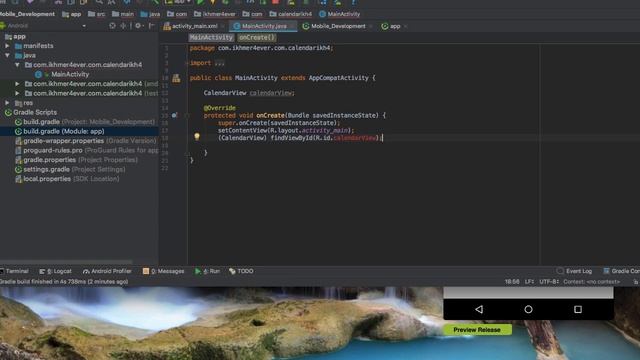Viewport: 640px width, 360px height.
Task: Click the MainActivity editor breadcrumb
Action: [x=211, y=38]
